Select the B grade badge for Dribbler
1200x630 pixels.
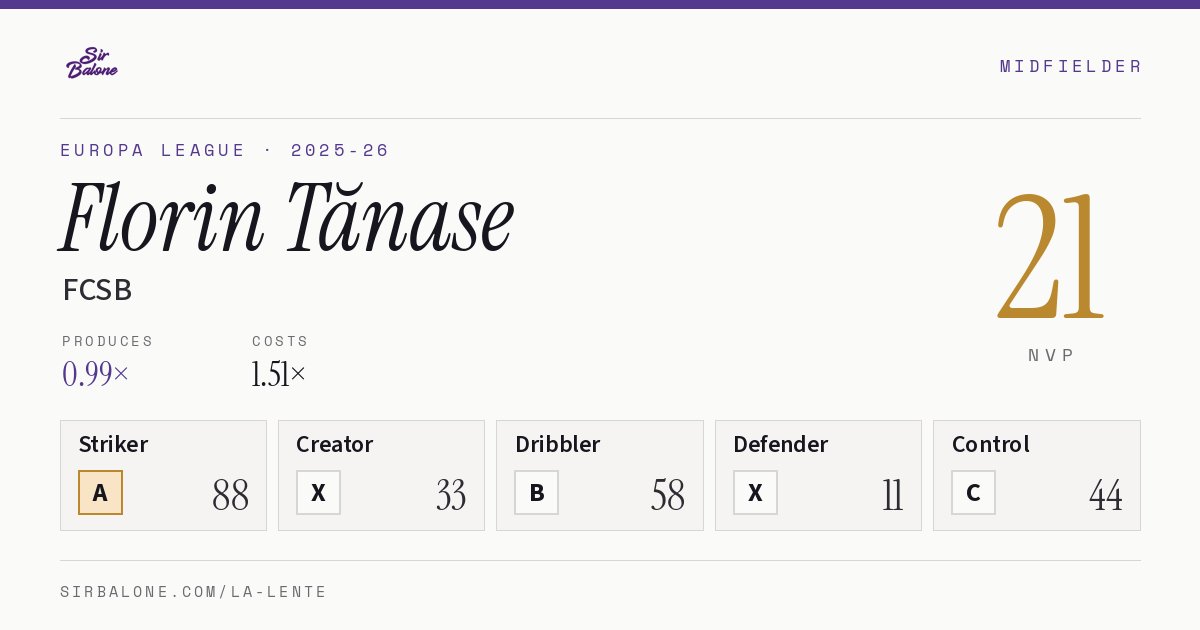(536, 493)
